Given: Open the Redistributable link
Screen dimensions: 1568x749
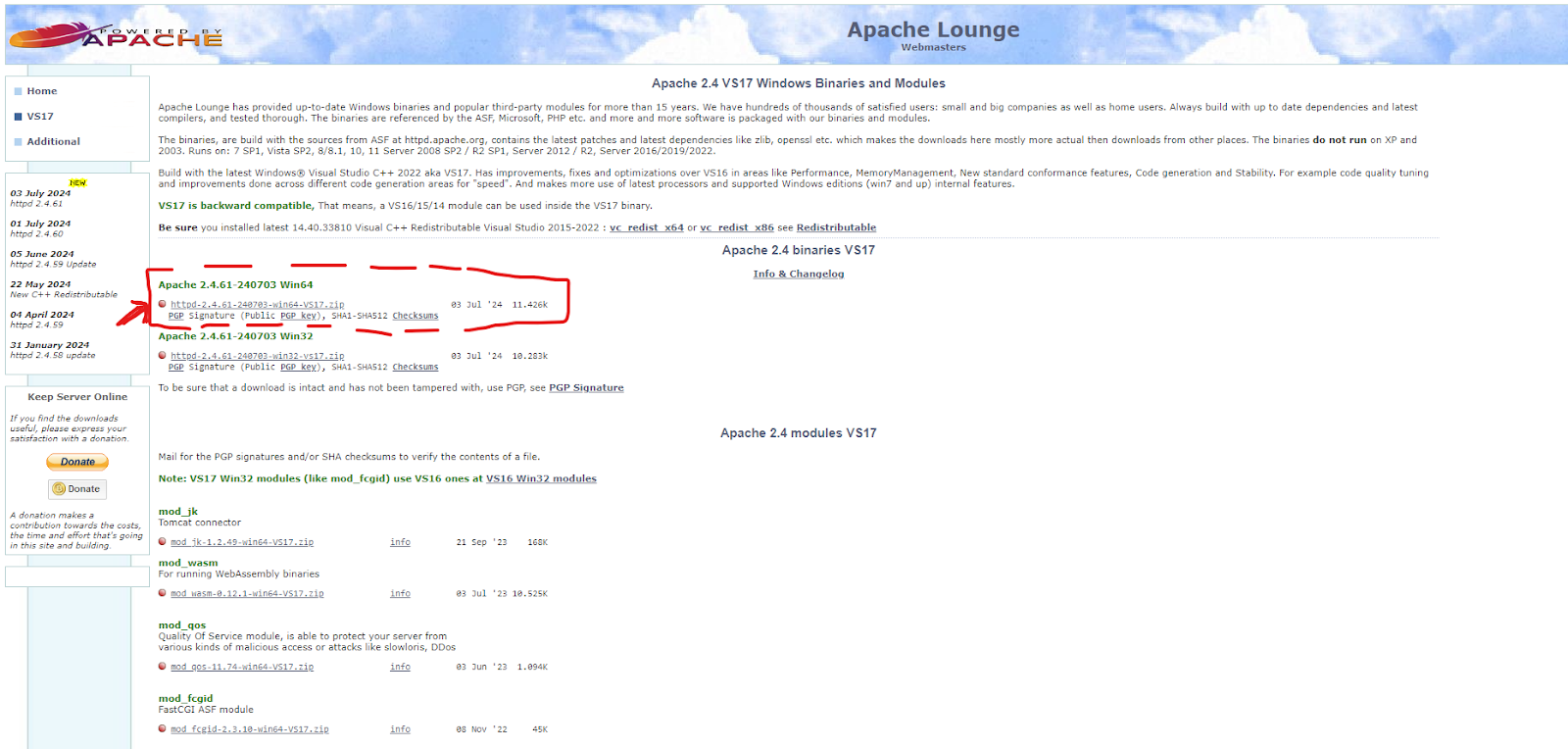Looking at the screenshot, I should (836, 227).
